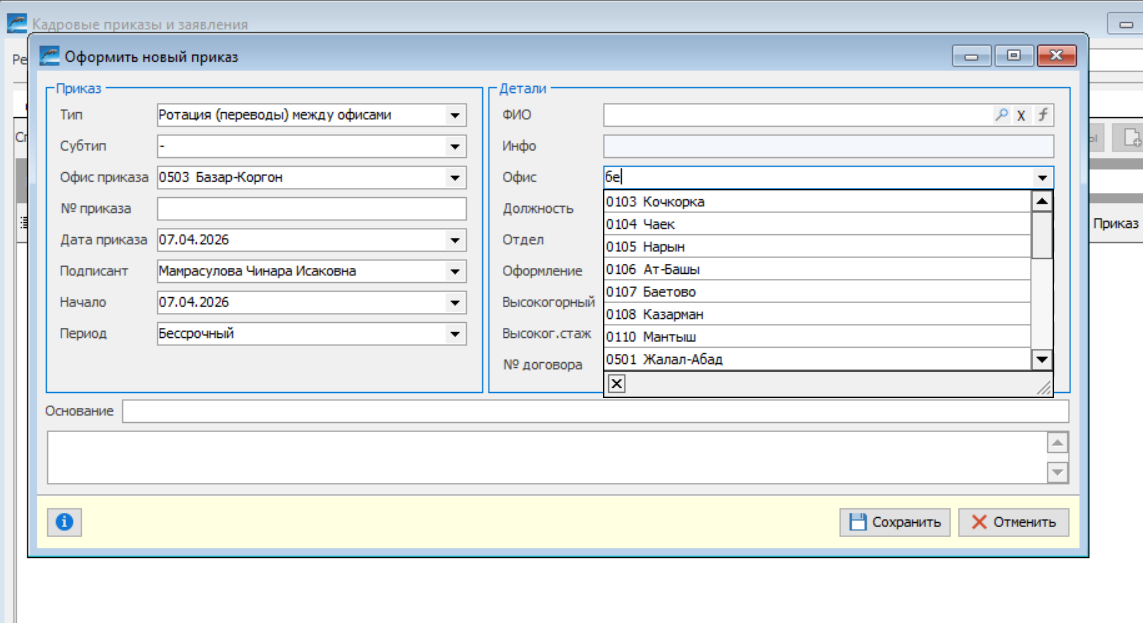Select office 0108 Казарман
This screenshot has width=1143, height=623.
[817, 315]
